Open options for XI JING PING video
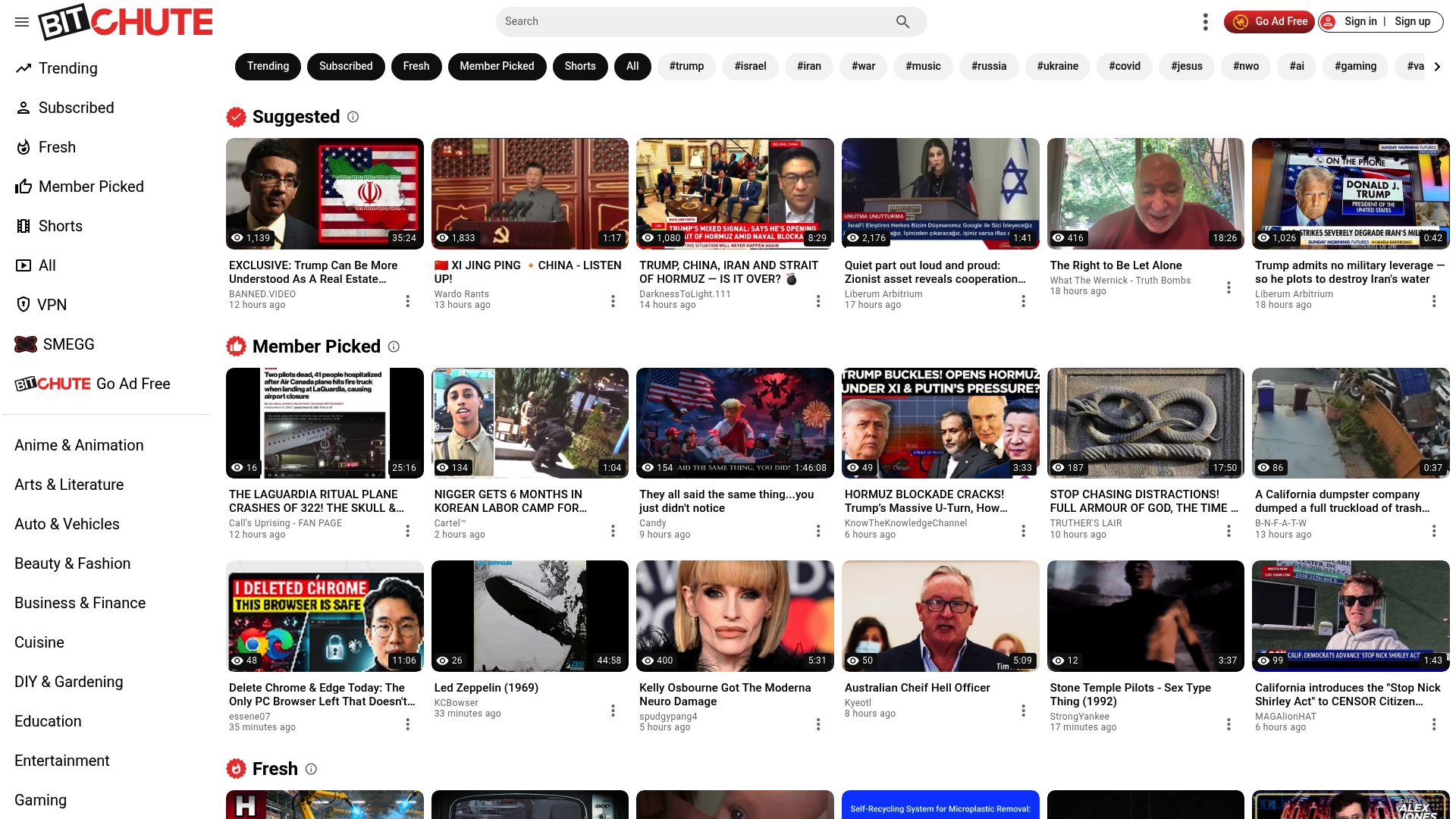Image resolution: width=1456 pixels, height=819 pixels. (613, 301)
